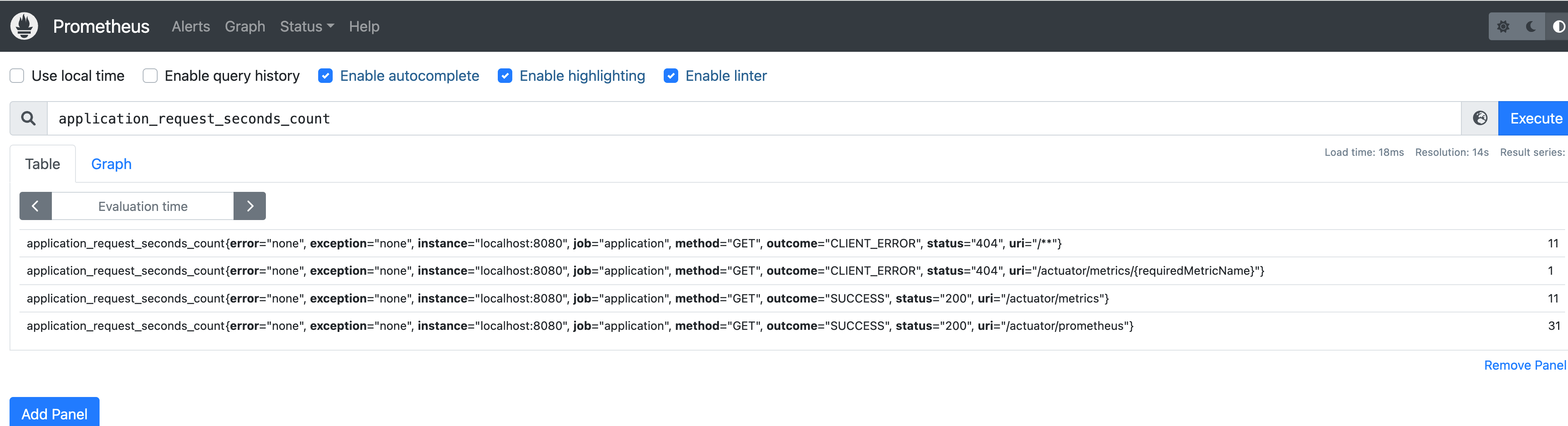Image resolution: width=1568 pixels, height=426 pixels.
Task: Click the Load time: 18ms text
Action: (x=1364, y=152)
